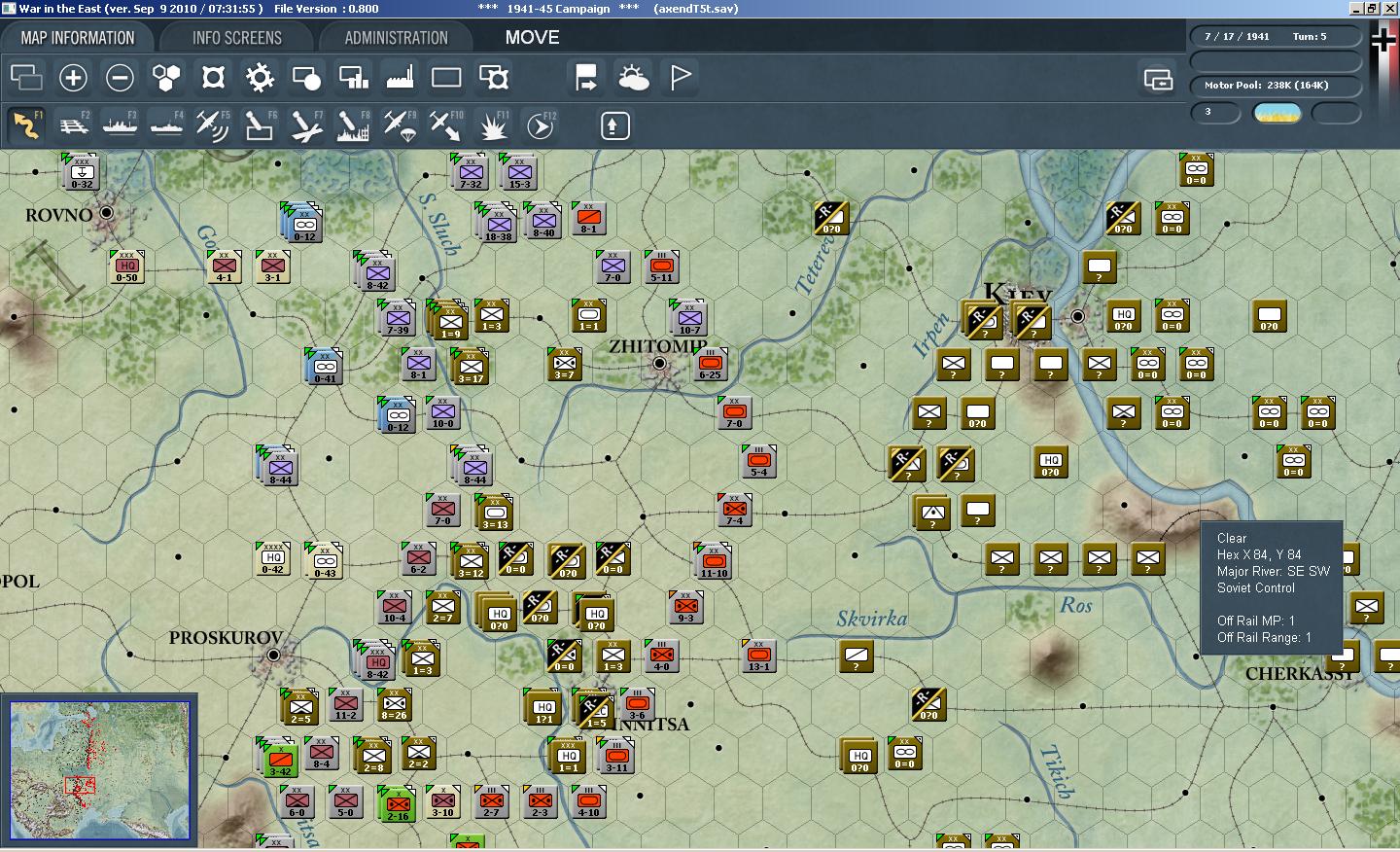Click the four-pointed fortification level icon

(213, 78)
